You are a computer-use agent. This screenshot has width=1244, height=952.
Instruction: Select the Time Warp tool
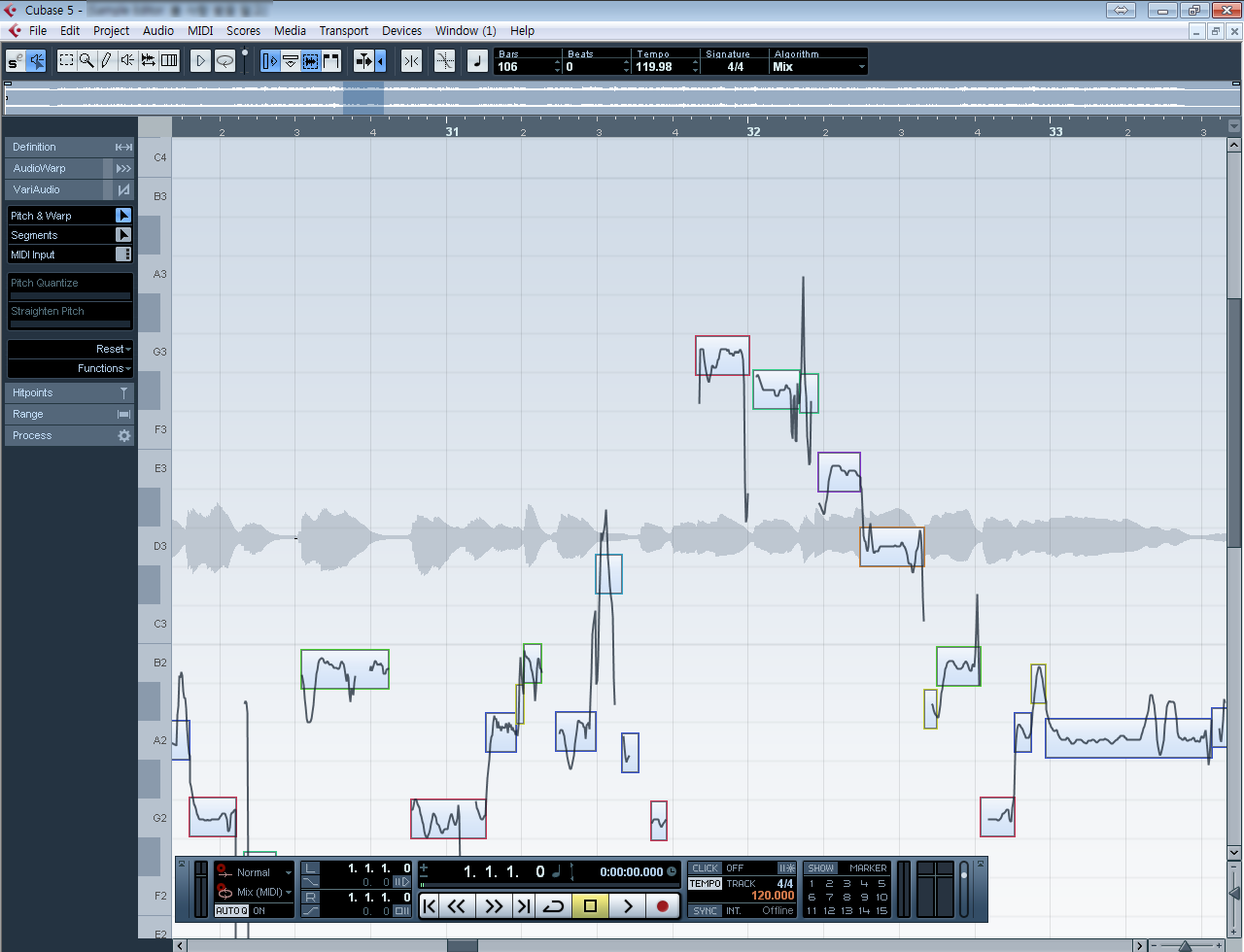(169, 61)
